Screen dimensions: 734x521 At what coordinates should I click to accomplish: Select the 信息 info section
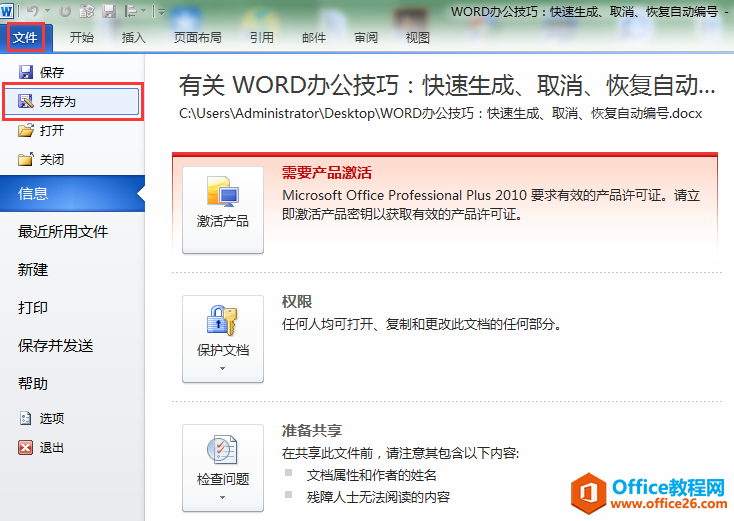pyautogui.click(x=72, y=193)
